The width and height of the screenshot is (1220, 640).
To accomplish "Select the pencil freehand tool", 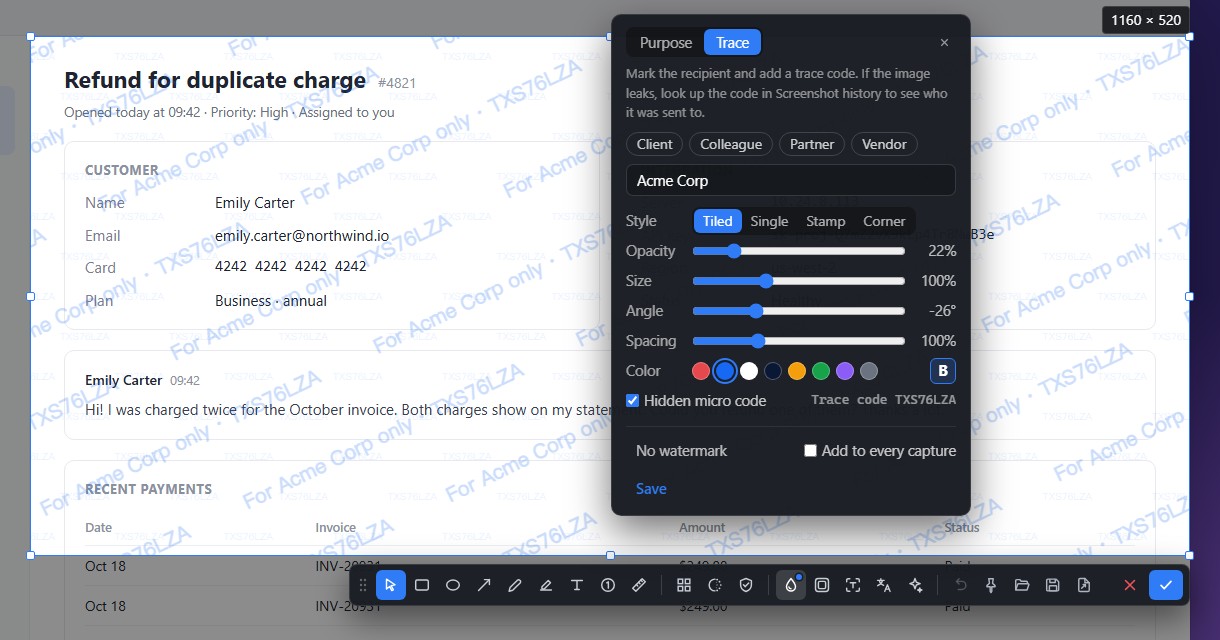I will pos(515,585).
